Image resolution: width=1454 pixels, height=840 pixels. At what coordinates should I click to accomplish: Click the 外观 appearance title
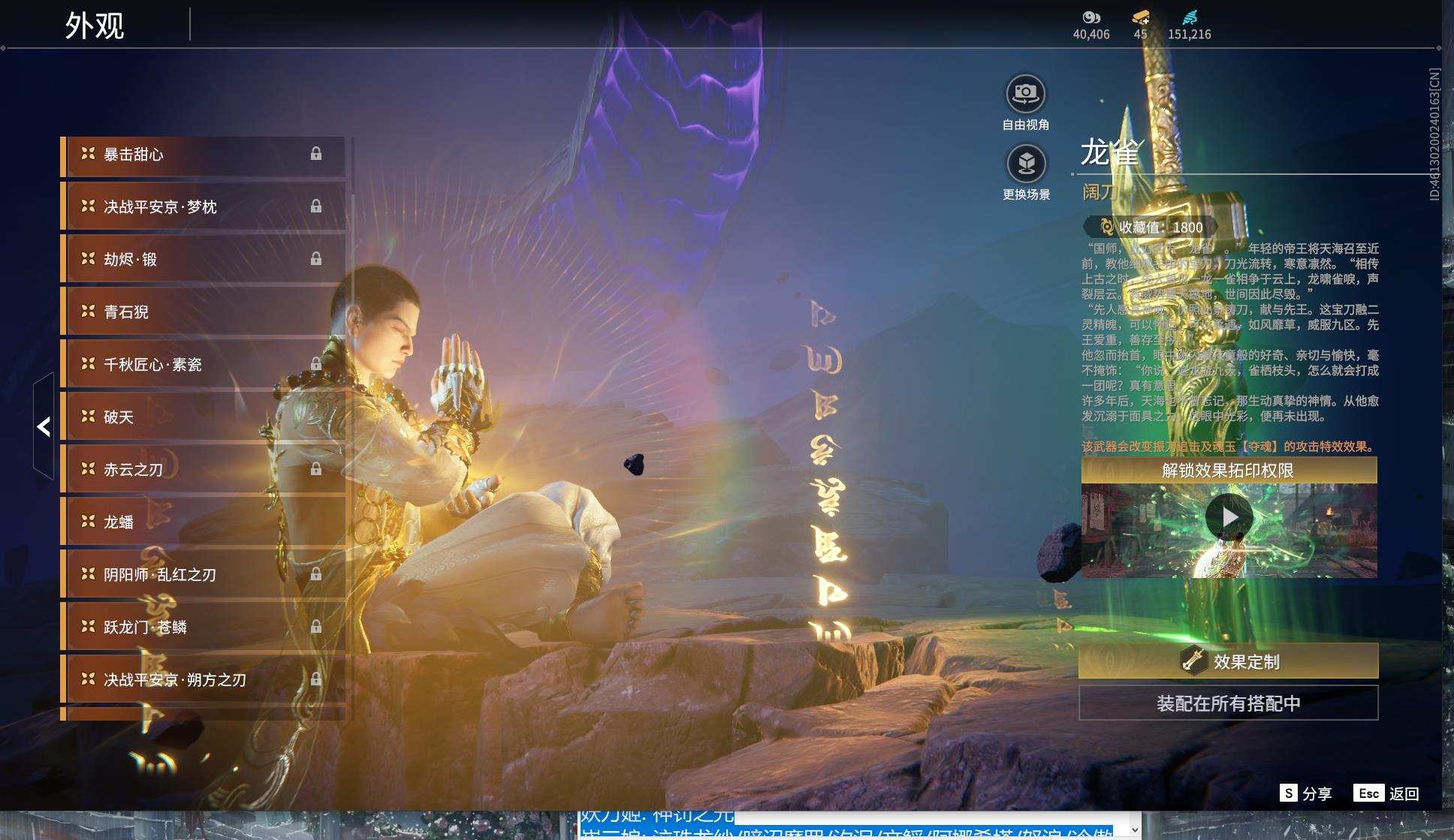click(x=95, y=26)
